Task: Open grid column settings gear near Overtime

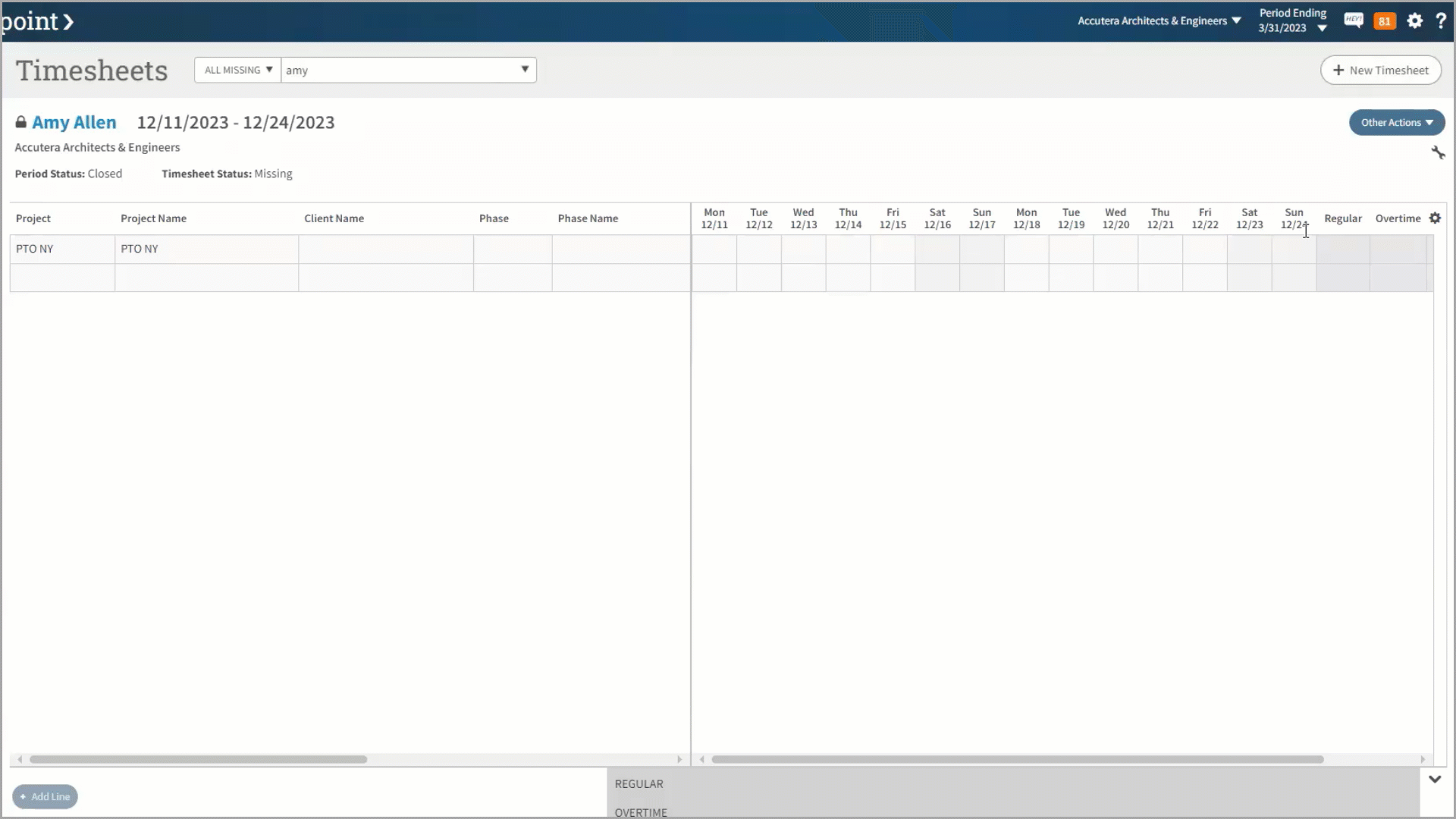Action: [x=1435, y=218]
